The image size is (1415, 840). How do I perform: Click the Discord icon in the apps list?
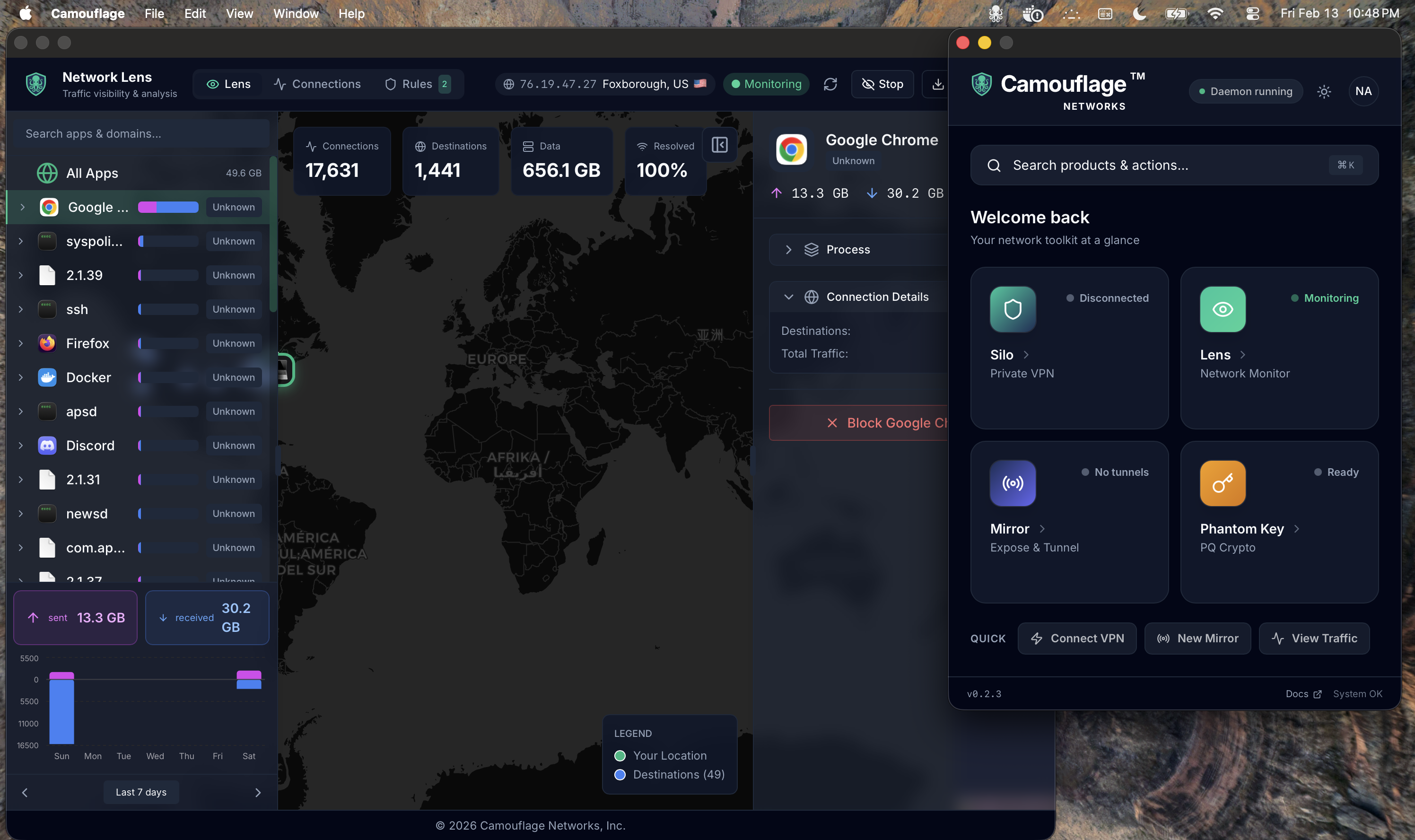click(47, 446)
